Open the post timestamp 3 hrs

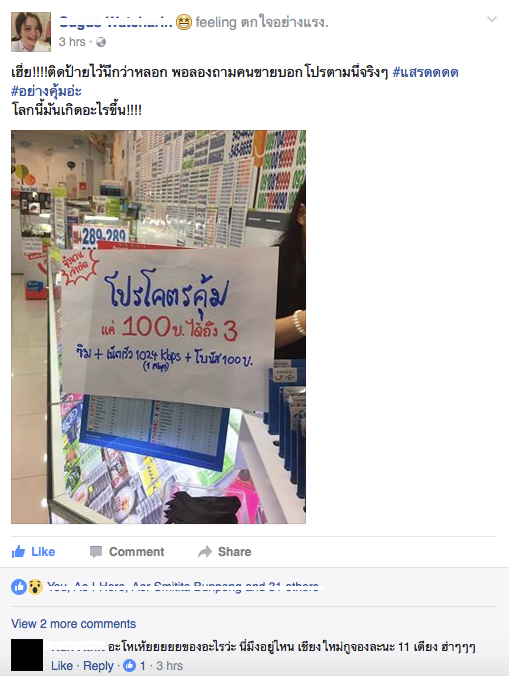[x=72, y=42]
